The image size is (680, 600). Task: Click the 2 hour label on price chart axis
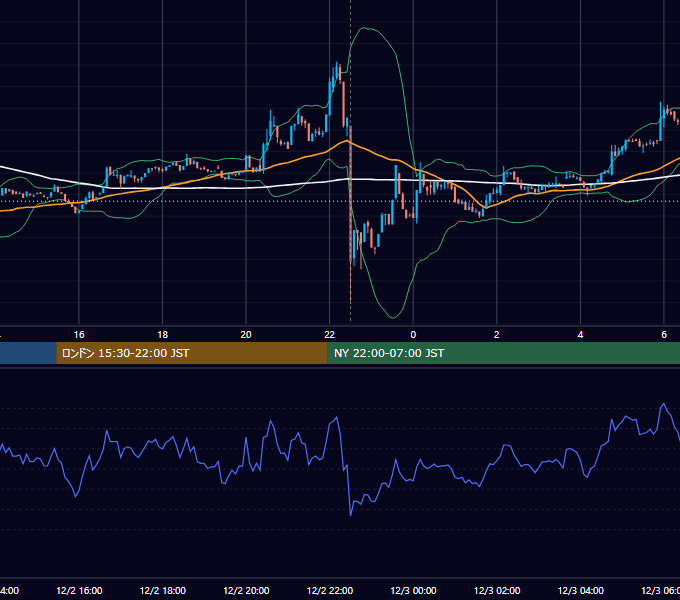click(x=497, y=335)
